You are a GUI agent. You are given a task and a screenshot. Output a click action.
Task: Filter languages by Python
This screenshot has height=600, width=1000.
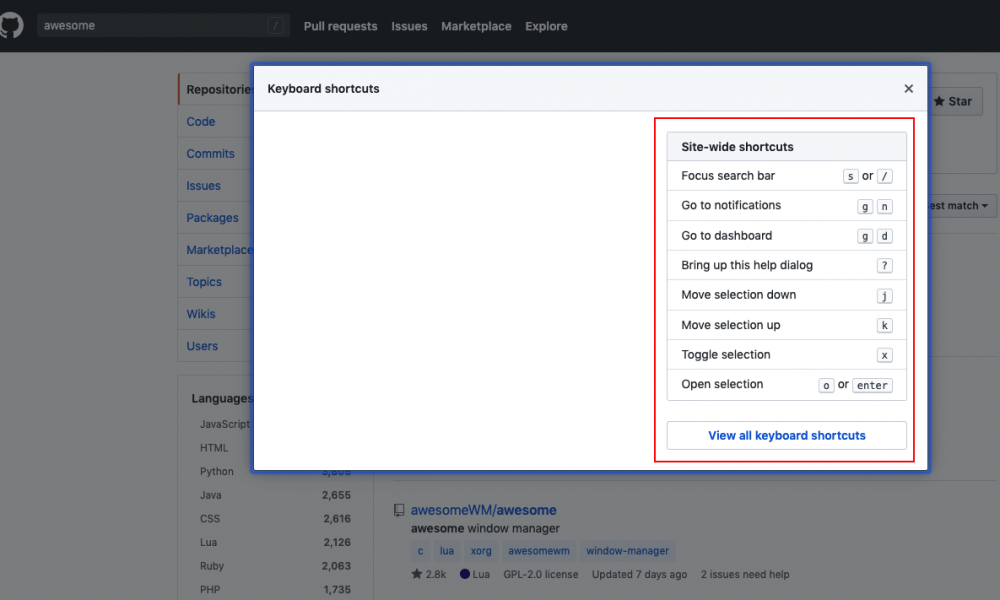tap(216, 471)
